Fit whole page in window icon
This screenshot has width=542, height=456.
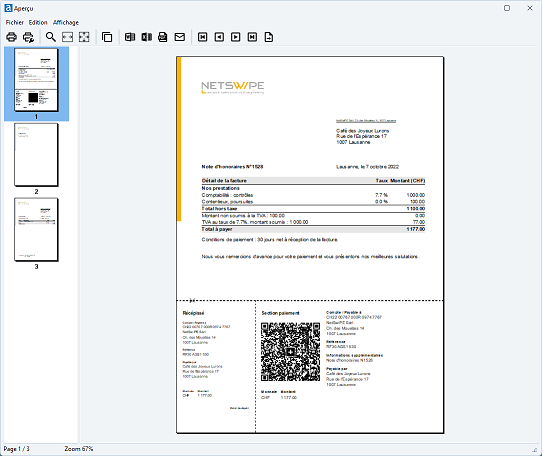pos(84,37)
